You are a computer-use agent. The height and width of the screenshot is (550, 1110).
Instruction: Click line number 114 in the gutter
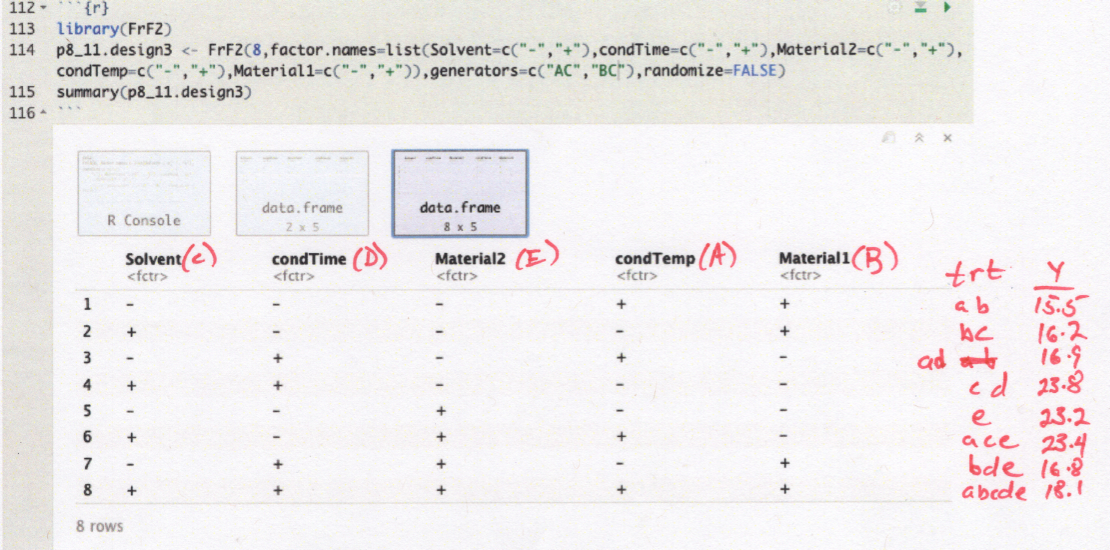click(x=22, y=49)
